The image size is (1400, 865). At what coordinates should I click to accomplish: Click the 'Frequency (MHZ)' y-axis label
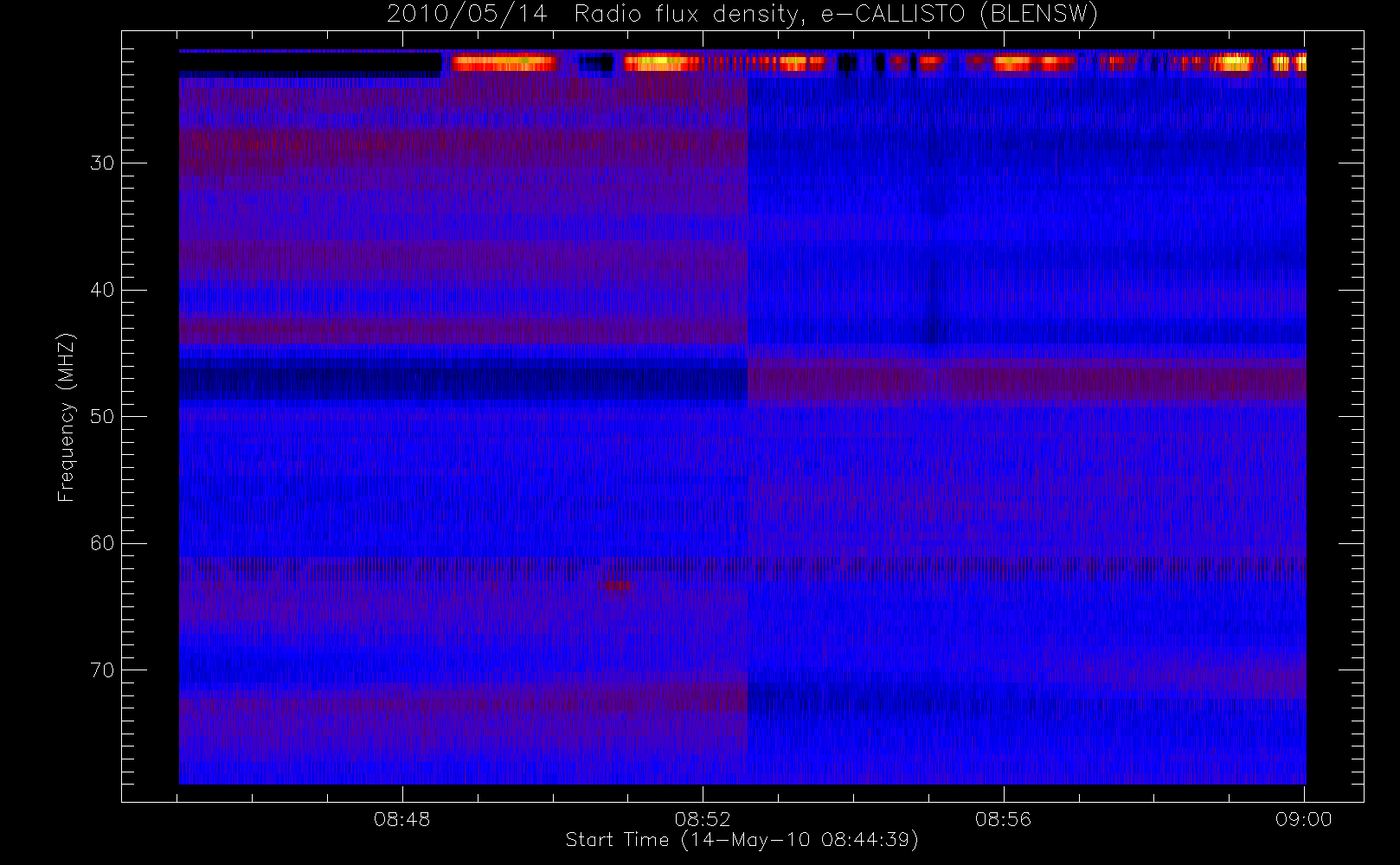point(67,417)
